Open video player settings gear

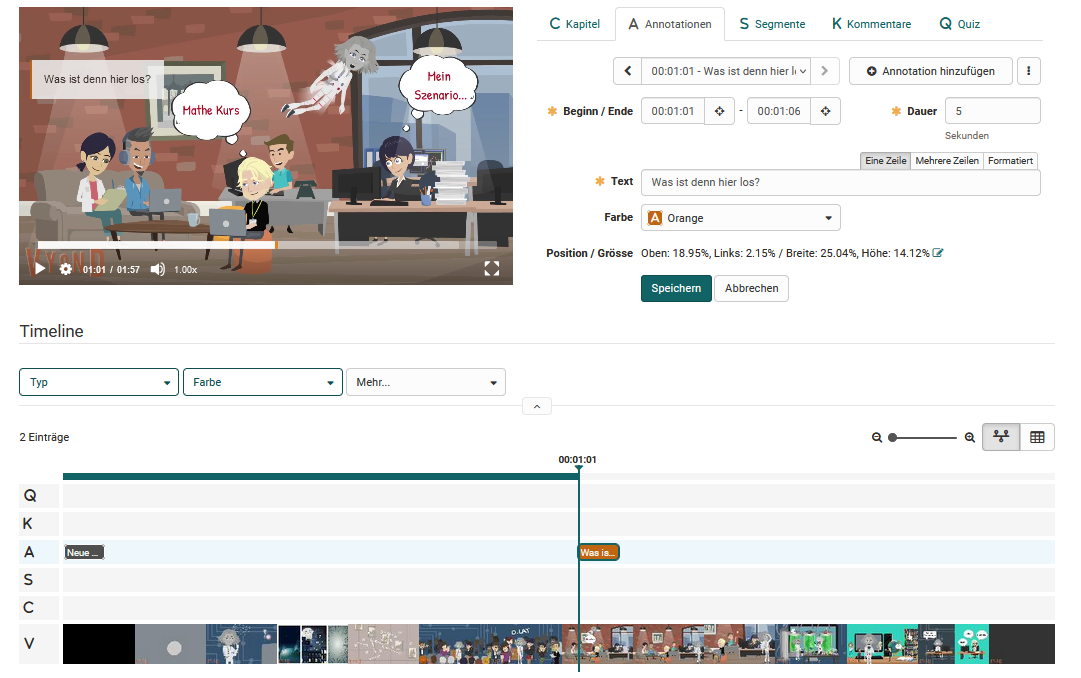(x=66, y=269)
